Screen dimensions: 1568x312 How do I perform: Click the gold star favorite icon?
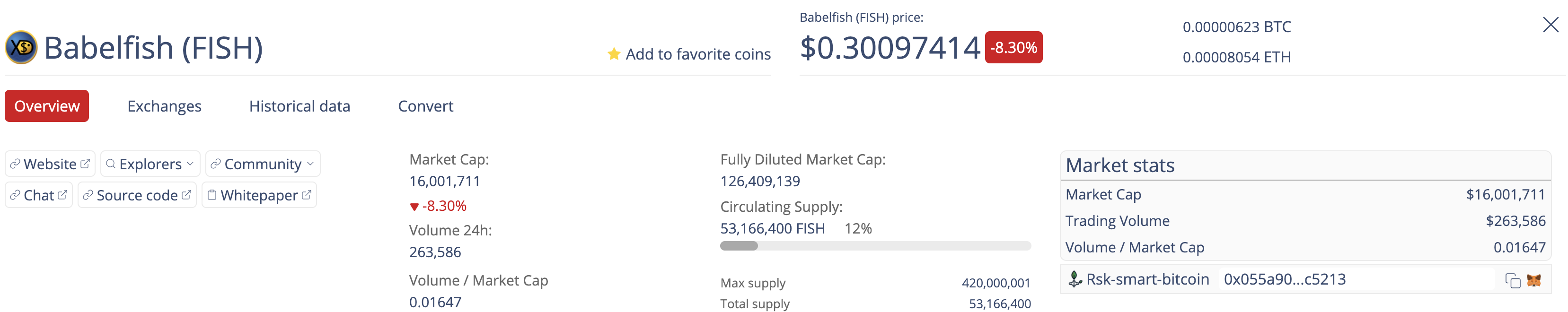[614, 54]
